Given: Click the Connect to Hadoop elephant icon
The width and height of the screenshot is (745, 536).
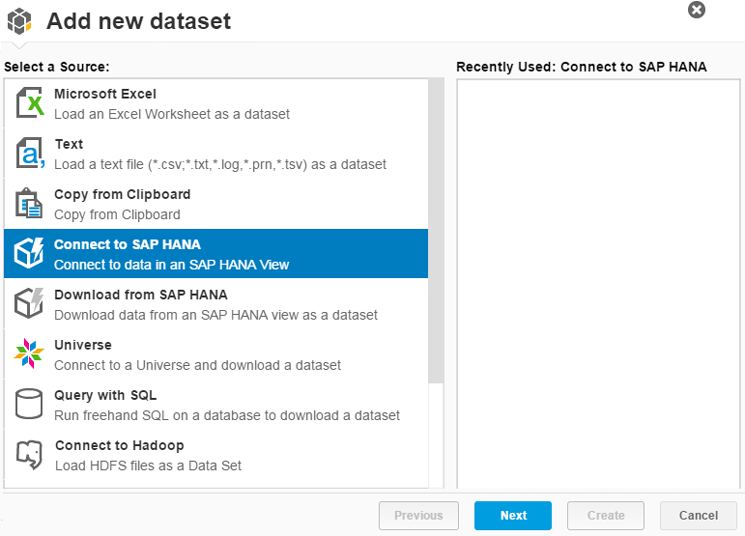Looking at the screenshot, I should 29,455.
